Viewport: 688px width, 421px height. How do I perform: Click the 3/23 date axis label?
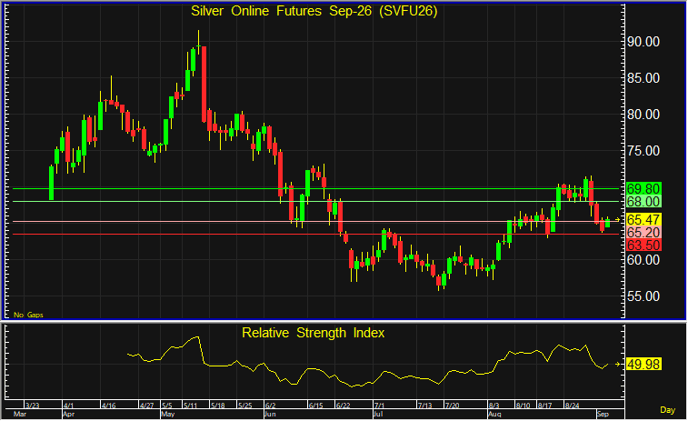32,405
